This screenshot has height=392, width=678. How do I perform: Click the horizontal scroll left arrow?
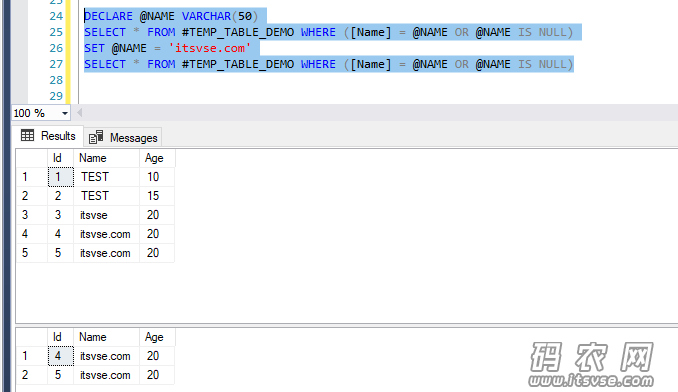[80, 113]
